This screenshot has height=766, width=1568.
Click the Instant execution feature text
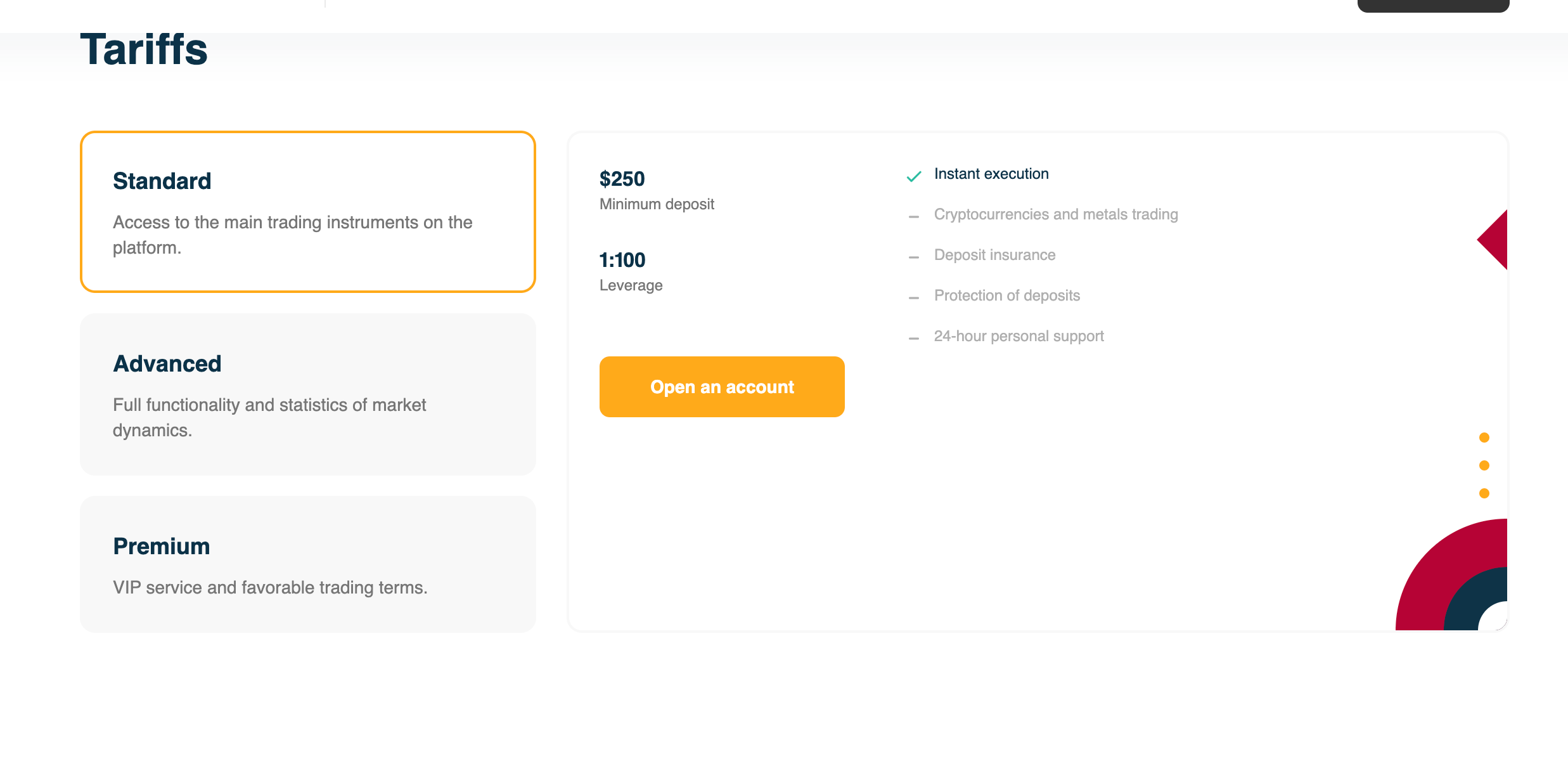[x=991, y=174]
